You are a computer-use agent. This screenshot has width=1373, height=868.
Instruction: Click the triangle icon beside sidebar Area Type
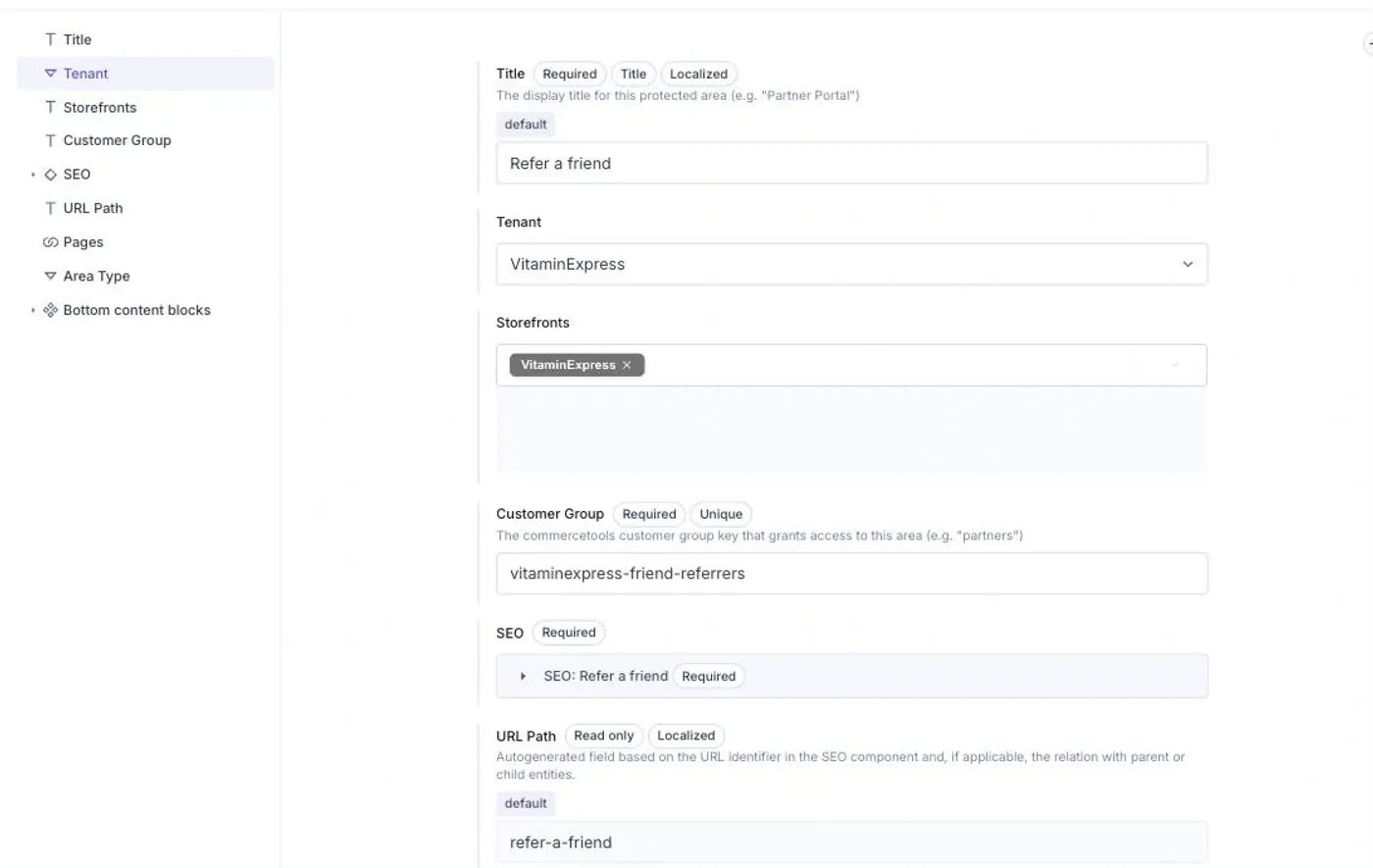[50, 277]
